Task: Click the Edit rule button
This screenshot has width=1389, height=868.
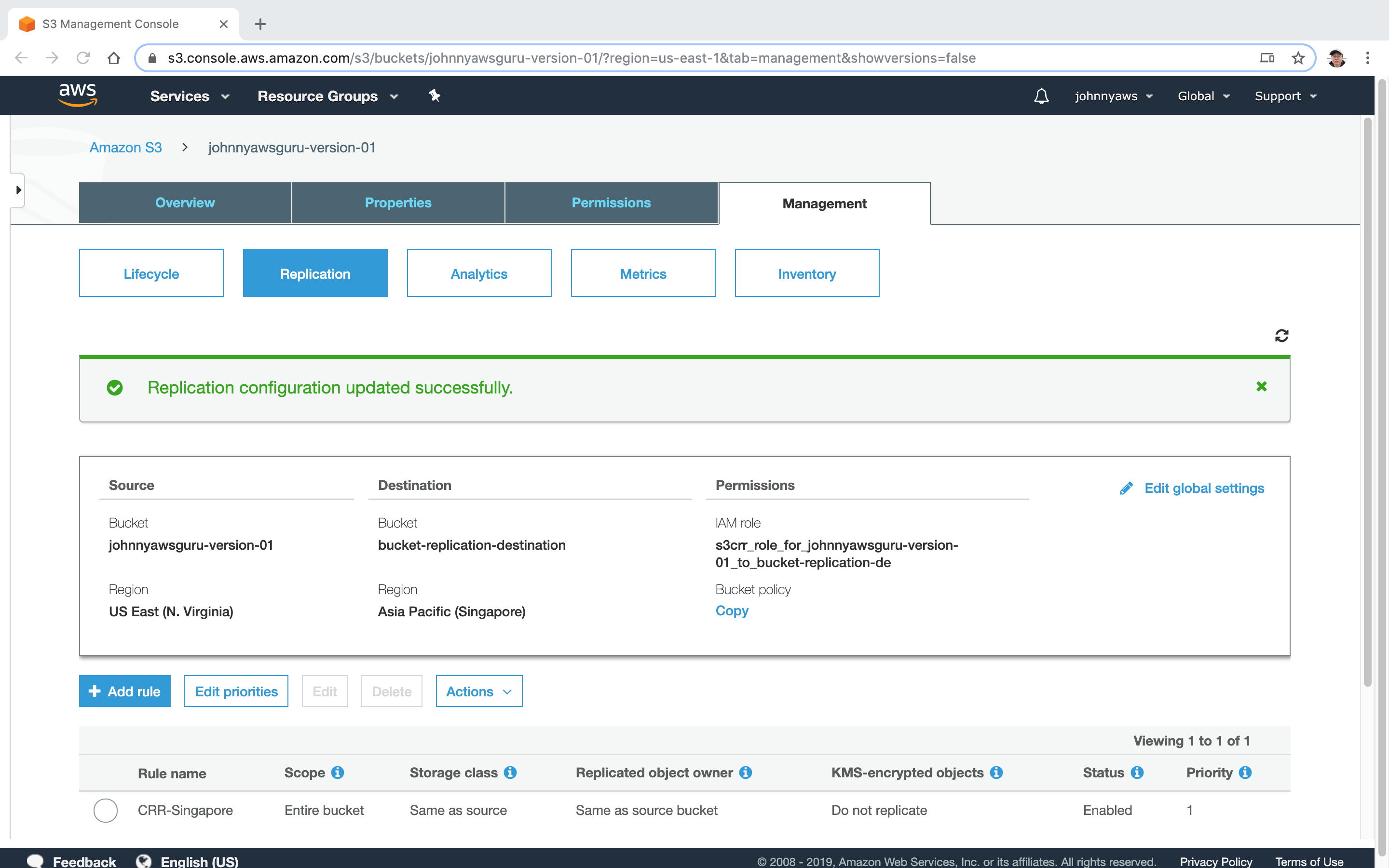Action: point(325,691)
